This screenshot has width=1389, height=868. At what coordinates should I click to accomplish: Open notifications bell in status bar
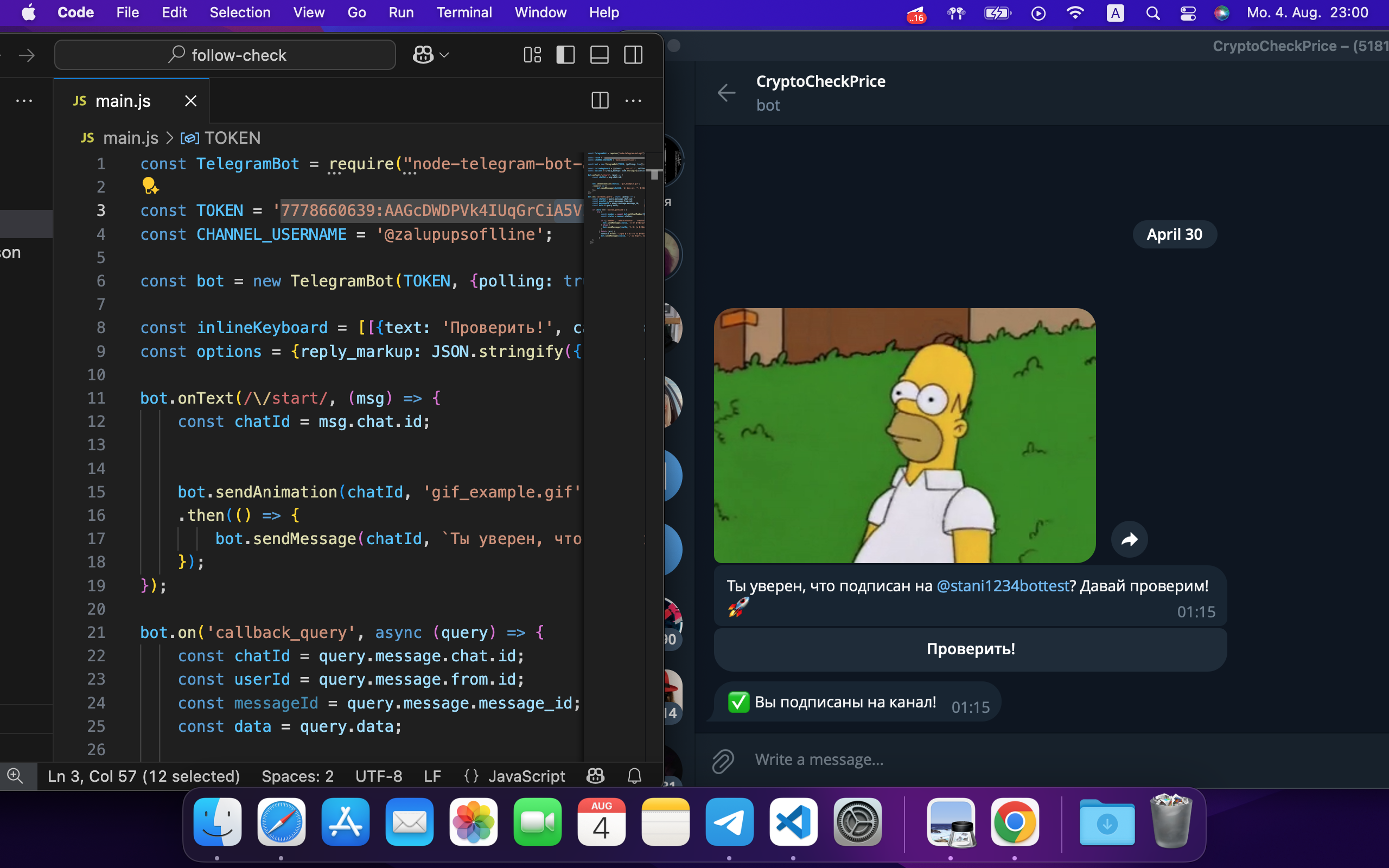click(634, 776)
